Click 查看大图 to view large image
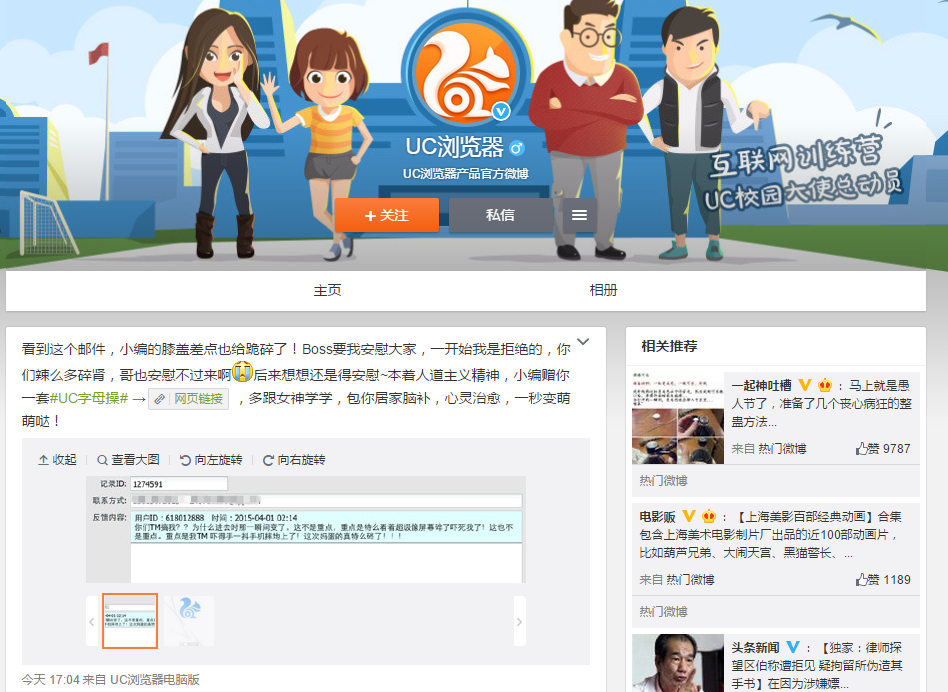The height and width of the screenshot is (692, 948). 129,460
